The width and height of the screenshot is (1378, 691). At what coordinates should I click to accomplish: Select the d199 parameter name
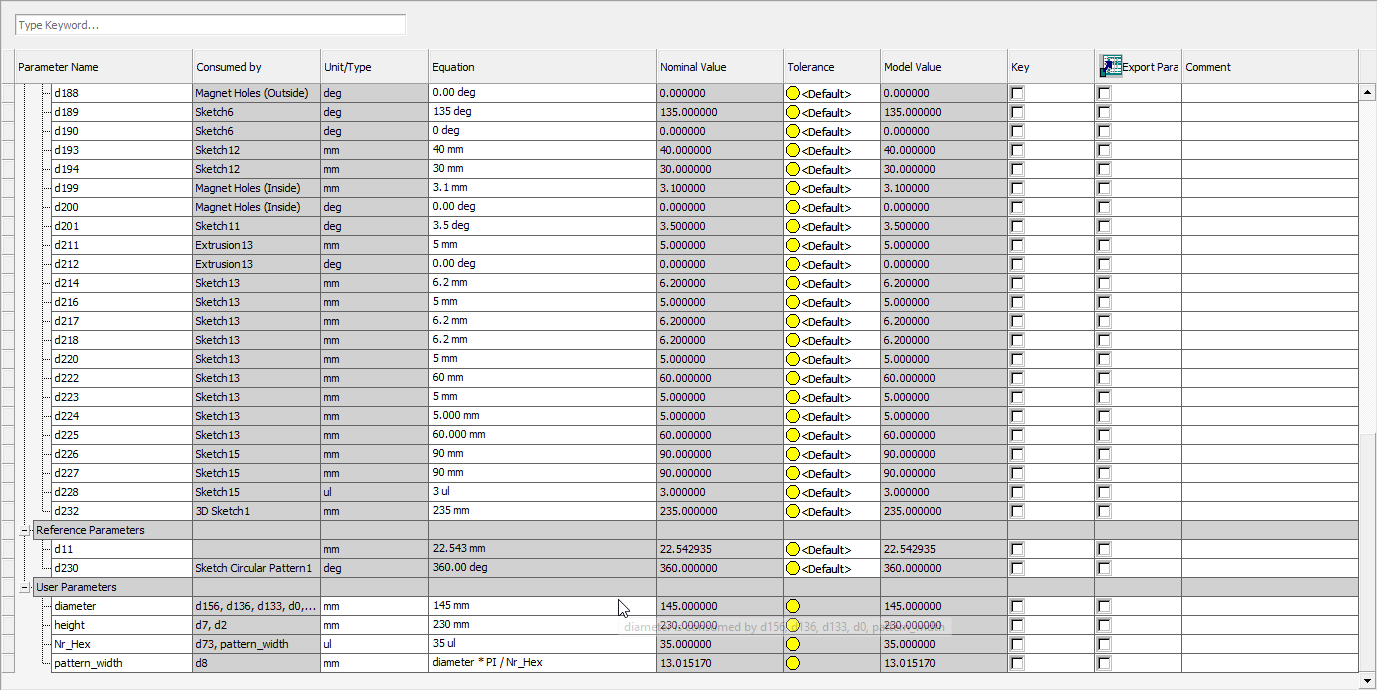(67, 188)
